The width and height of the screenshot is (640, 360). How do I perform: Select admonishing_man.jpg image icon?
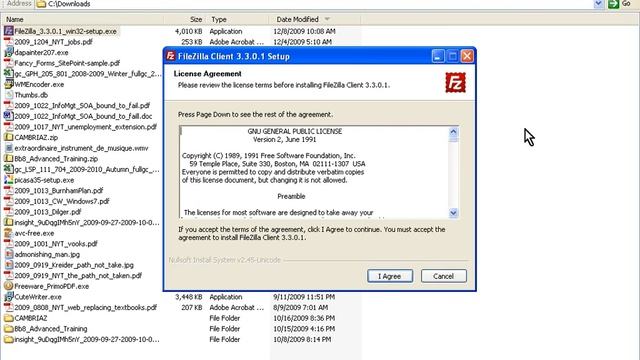pos(8,254)
